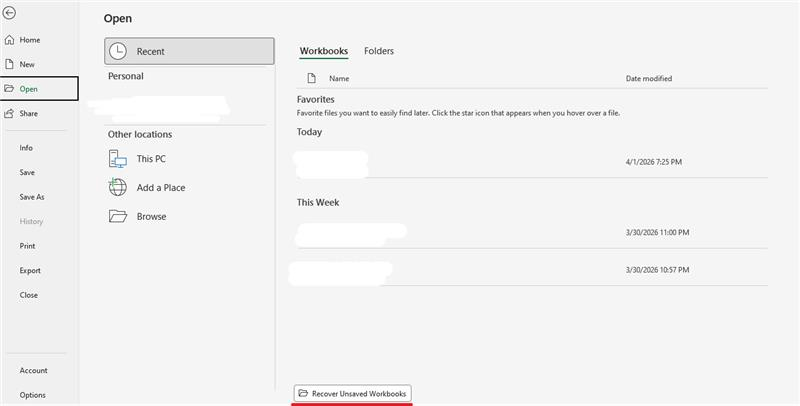The width and height of the screenshot is (800, 406).
Task: Go to Home in backstage menu
Action: [39, 40]
